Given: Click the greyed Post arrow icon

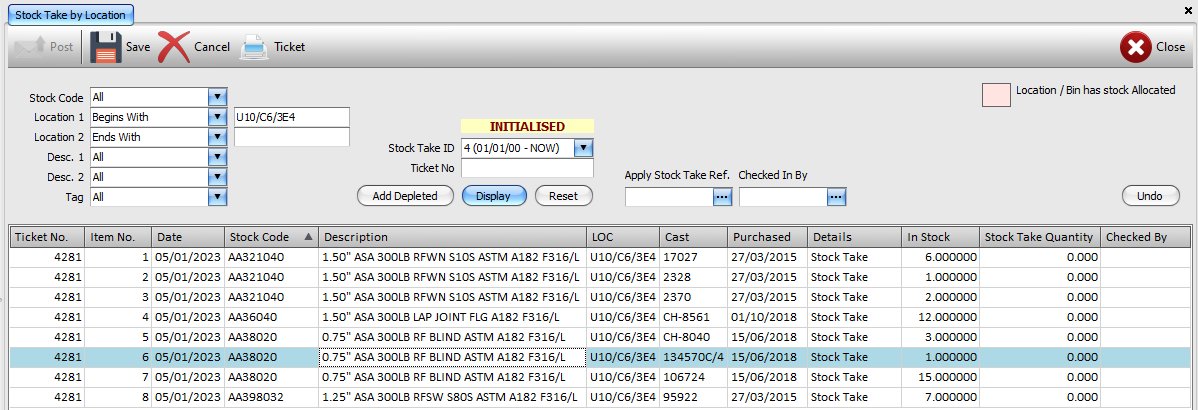Looking at the screenshot, I should coord(28,47).
